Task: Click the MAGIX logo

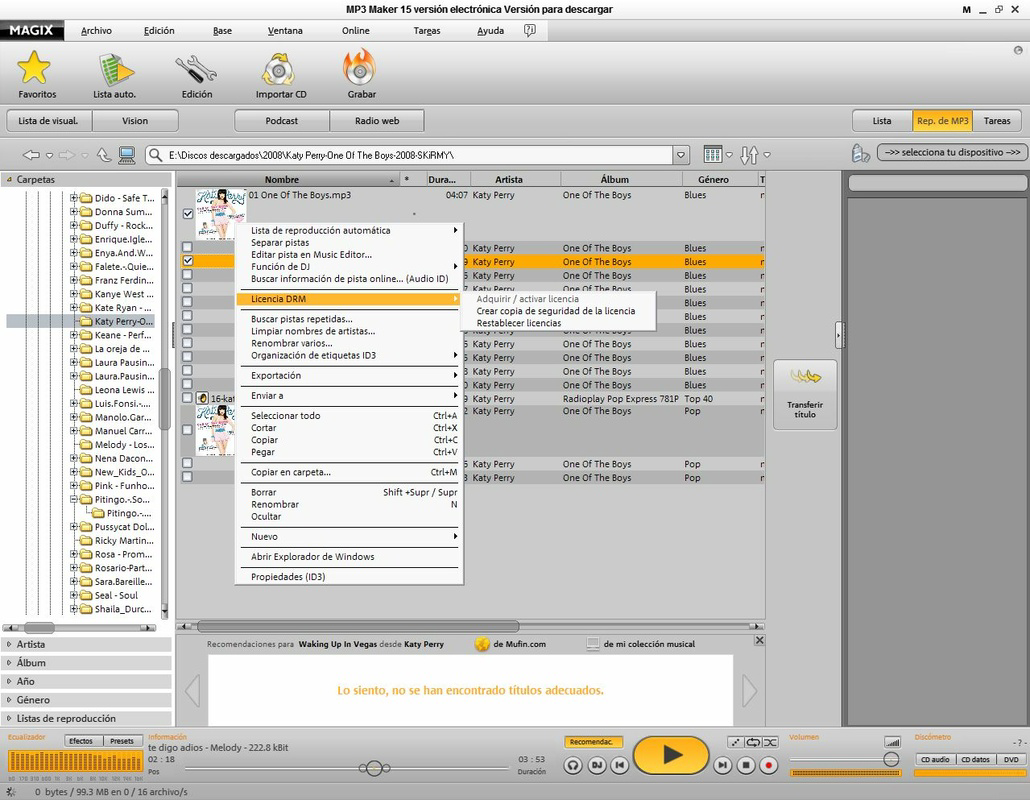Action: [x=32, y=30]
